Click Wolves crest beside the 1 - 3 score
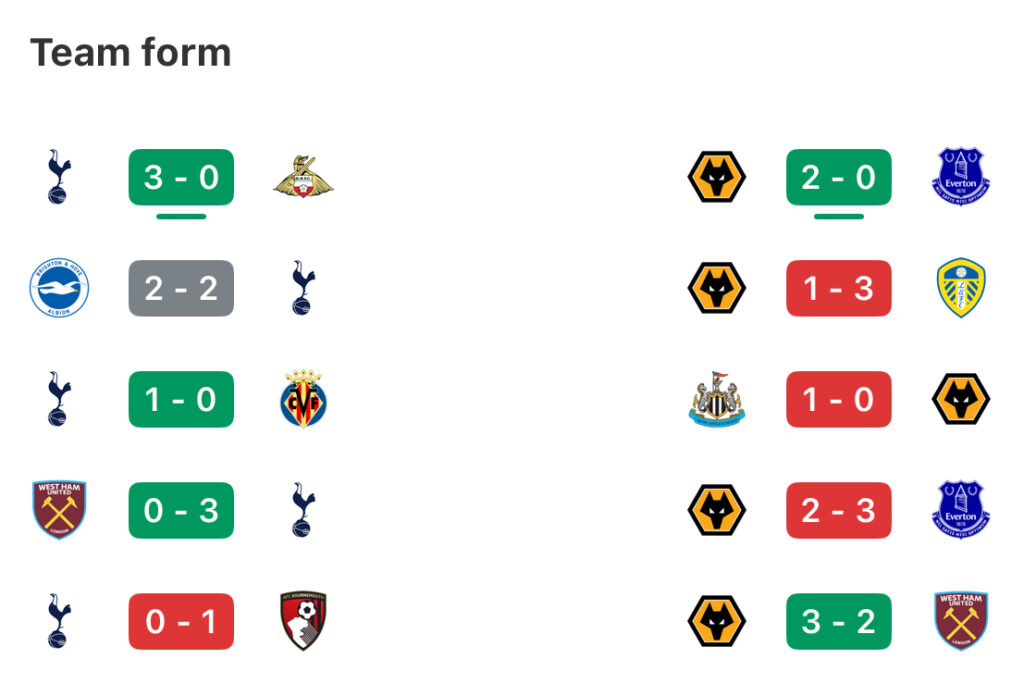 coord(716,288)
